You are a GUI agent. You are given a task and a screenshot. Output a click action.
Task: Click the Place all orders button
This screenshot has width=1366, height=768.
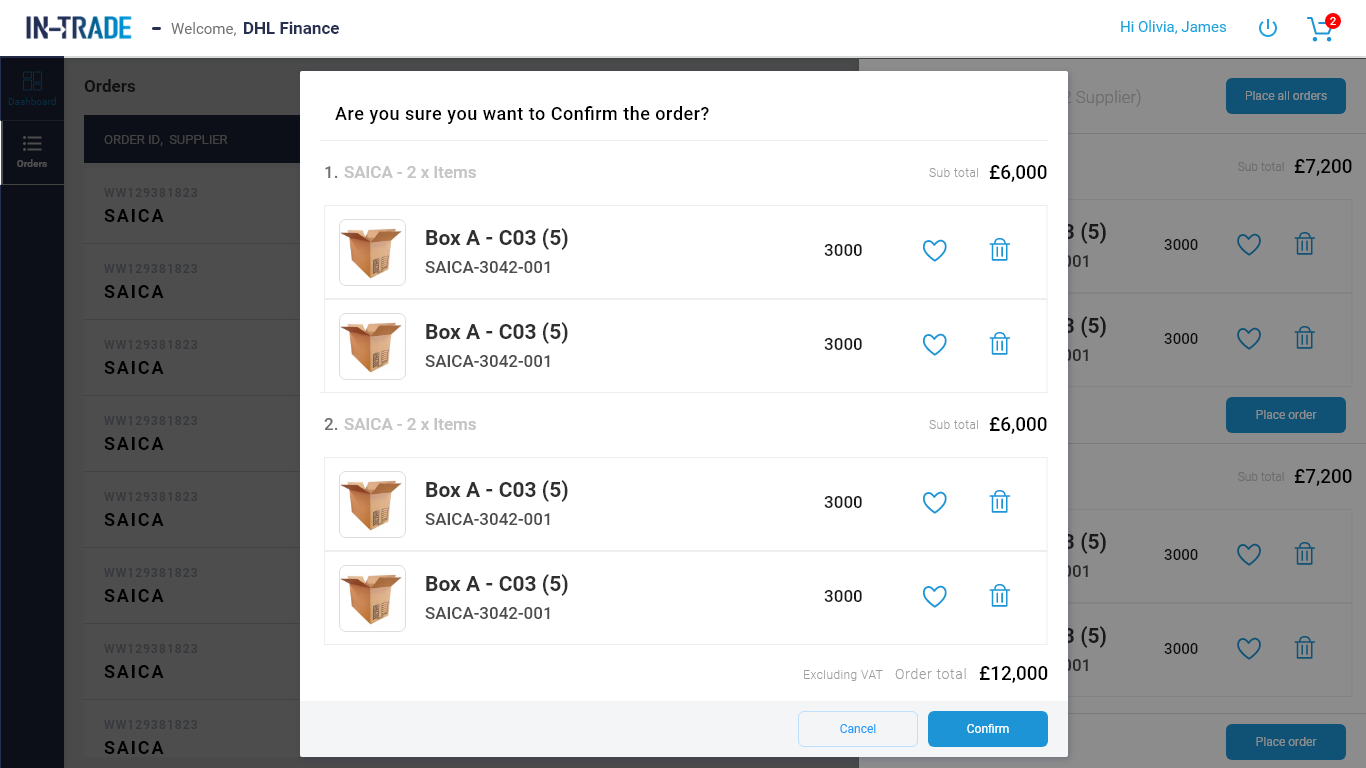click(1286, 96)
